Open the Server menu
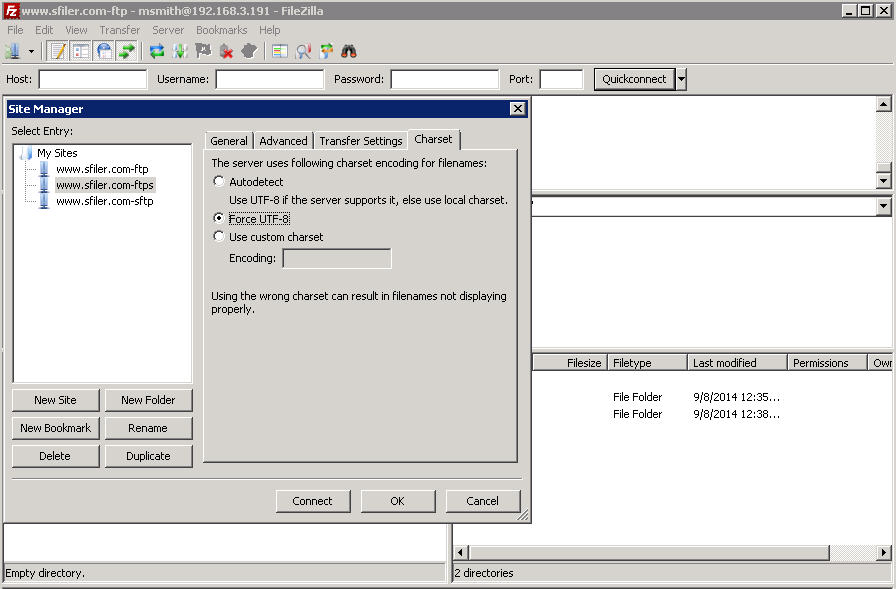This screenshot has height=589, width=896. [x=168, y=30]
